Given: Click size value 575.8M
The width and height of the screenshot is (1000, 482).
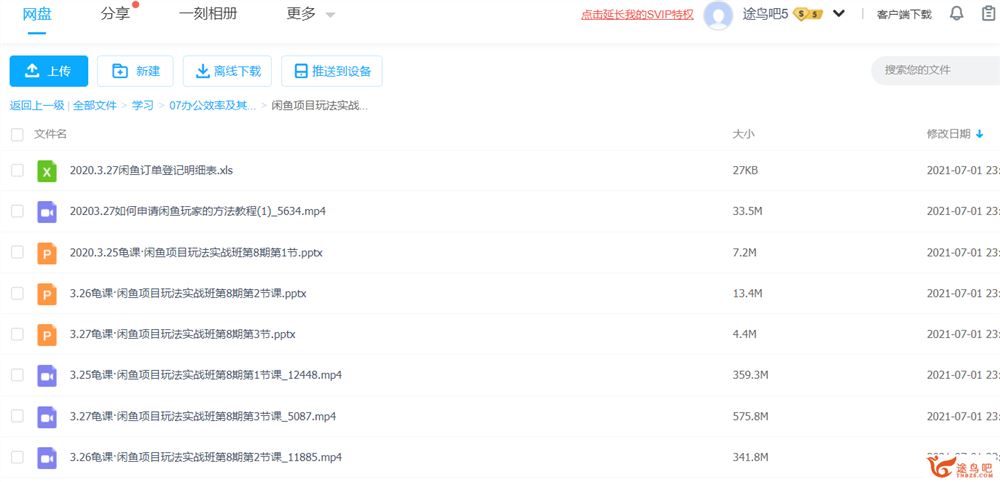Looking at the screenshot, I should pos(750,417).
